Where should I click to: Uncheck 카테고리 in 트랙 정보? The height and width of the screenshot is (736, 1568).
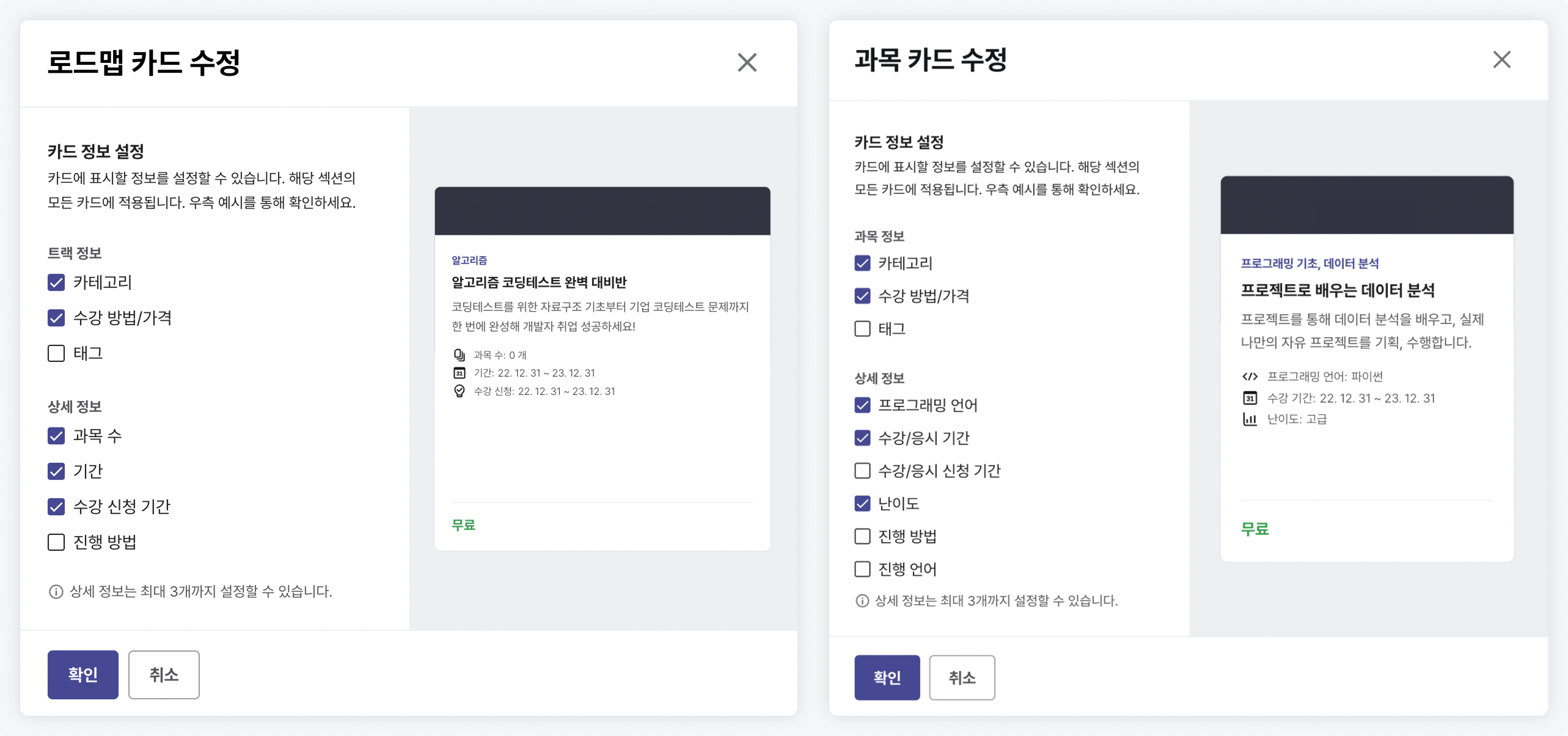pyautogui.click(x=56, y=282)
